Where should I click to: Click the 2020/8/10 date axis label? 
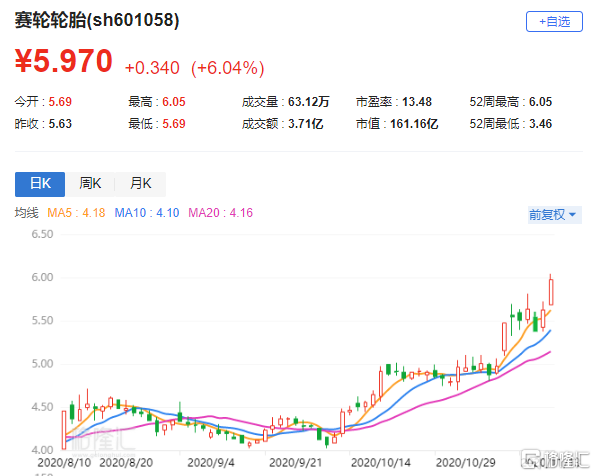(x=64, y=463)
